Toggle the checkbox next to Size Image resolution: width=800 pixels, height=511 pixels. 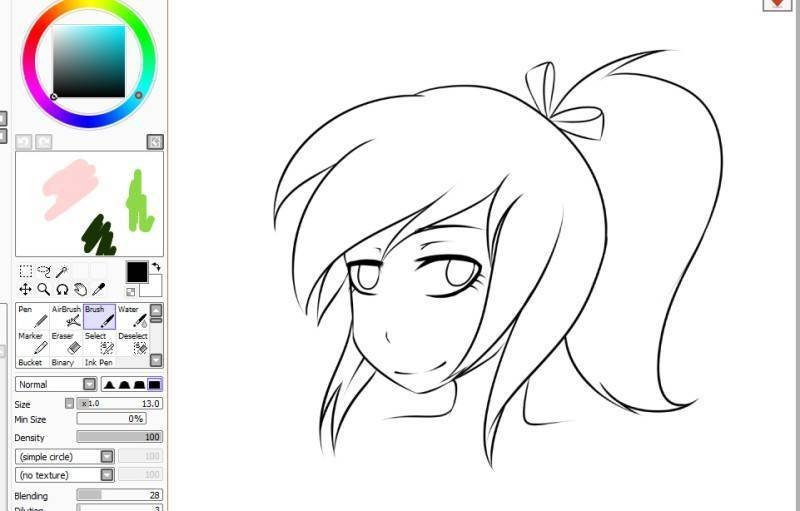(x=69, y=403)
